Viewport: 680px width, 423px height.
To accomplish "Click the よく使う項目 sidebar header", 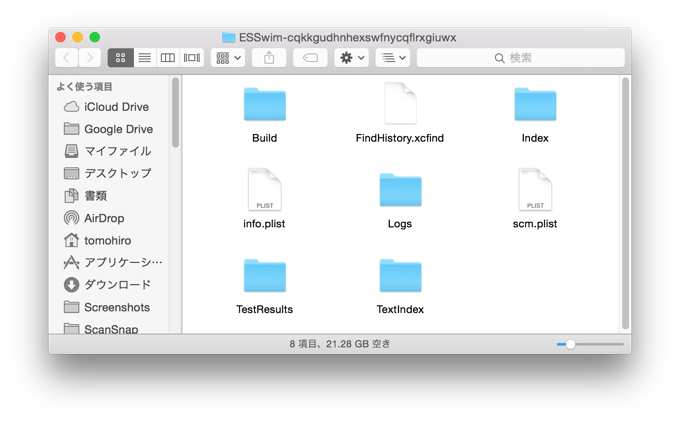I will (x=85, y=87).
